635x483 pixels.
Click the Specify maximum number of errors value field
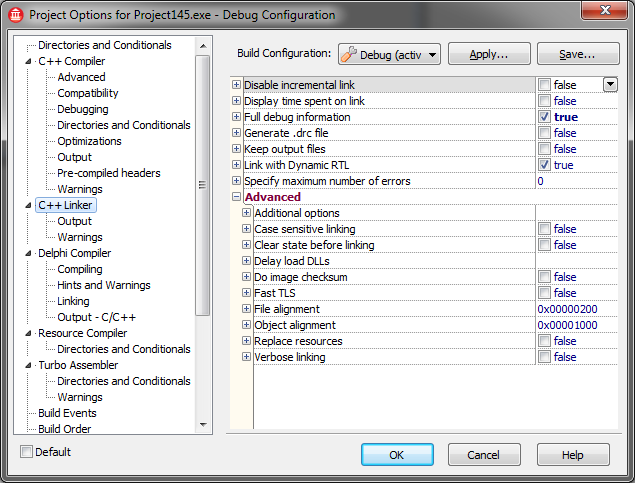[x=576, y=181]
